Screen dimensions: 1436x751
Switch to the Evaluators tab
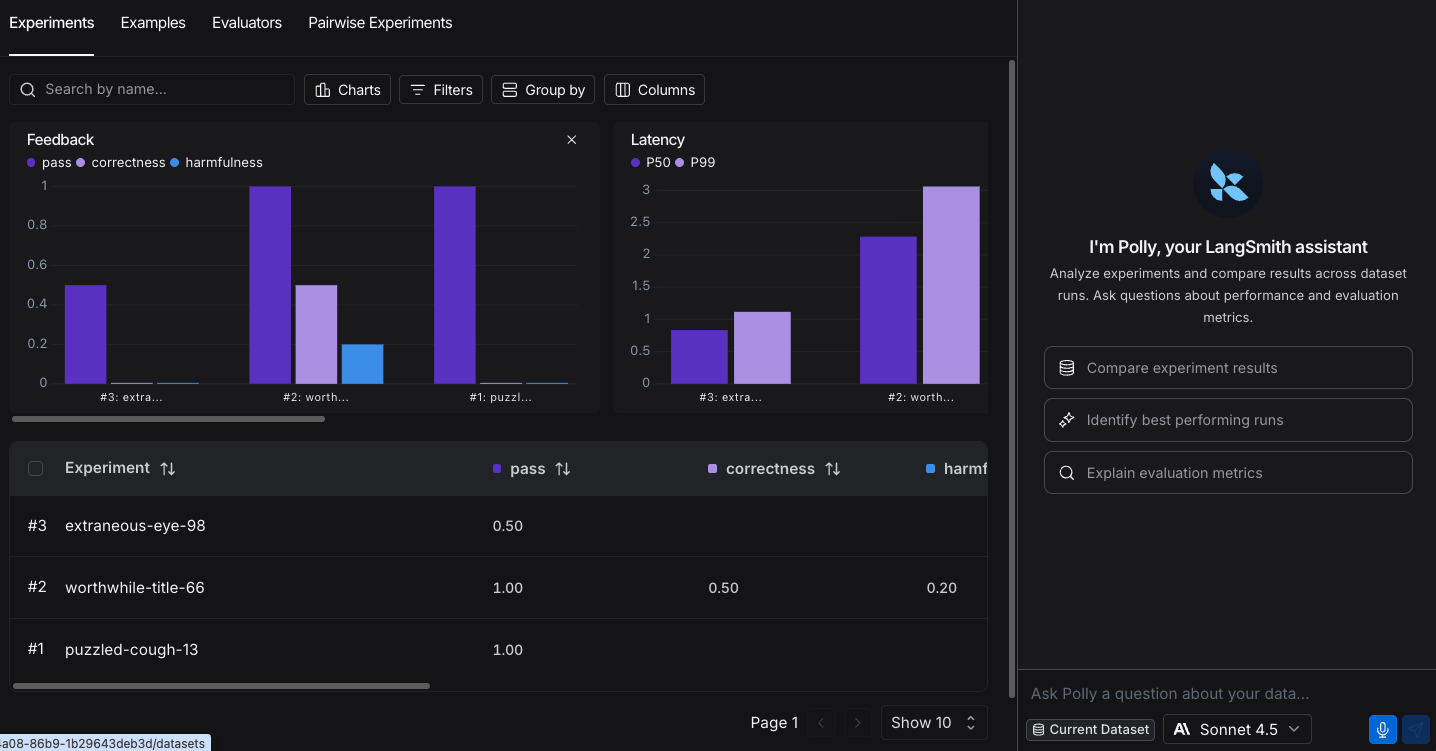[246, 22]
